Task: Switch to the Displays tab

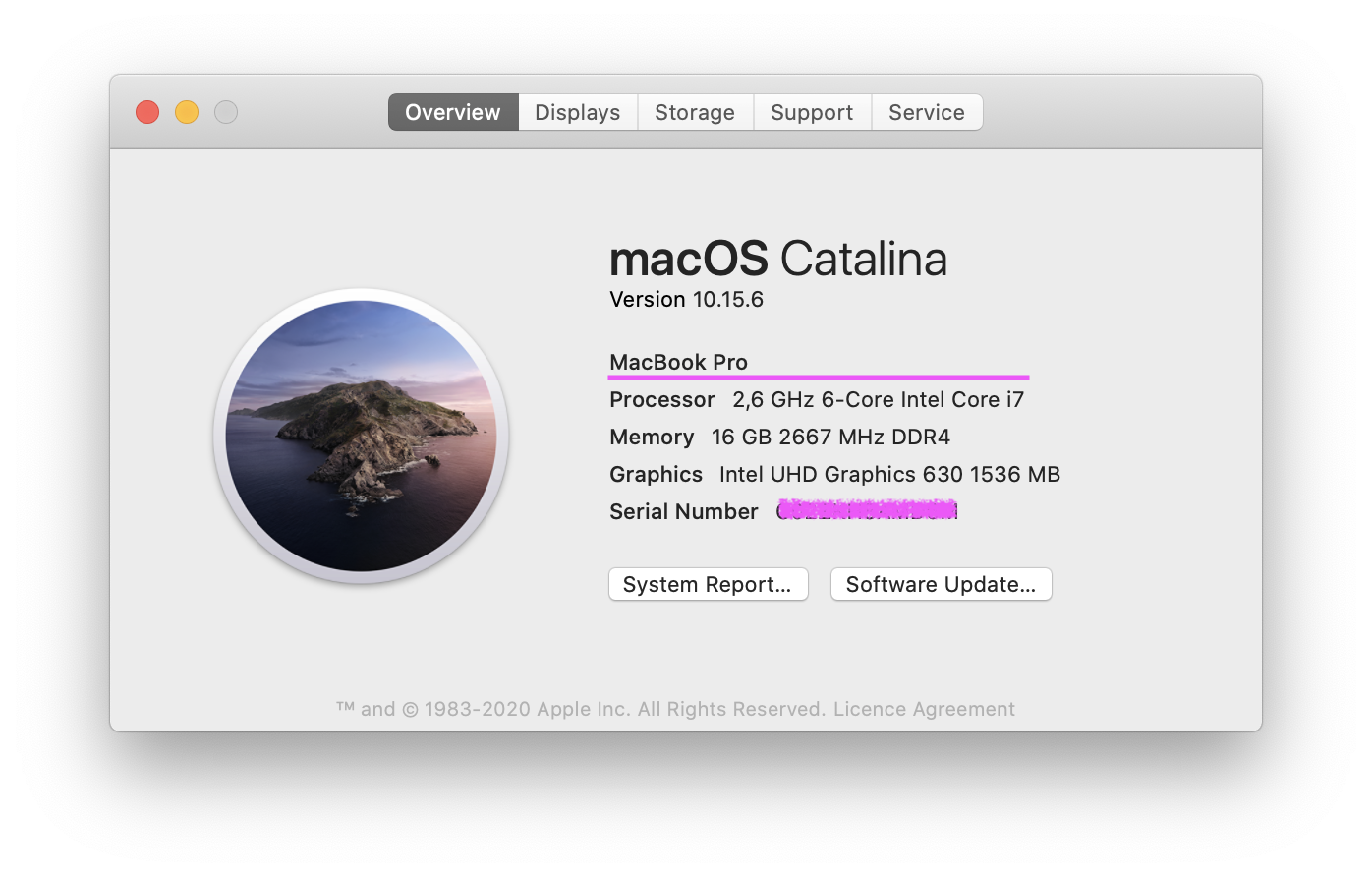Action: coord(577,111)
